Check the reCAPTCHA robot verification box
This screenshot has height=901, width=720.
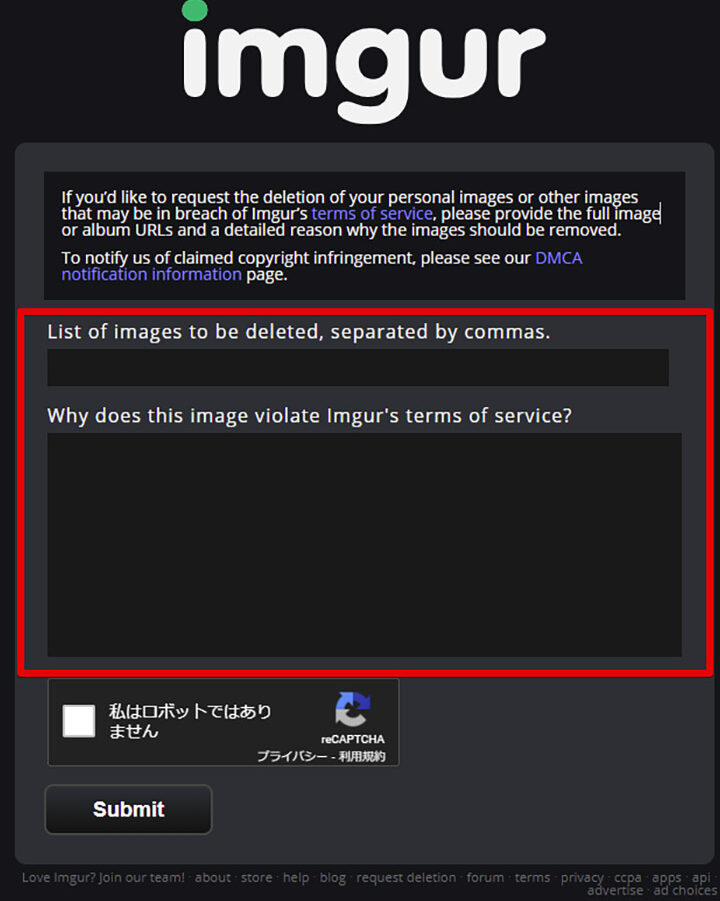79,721
